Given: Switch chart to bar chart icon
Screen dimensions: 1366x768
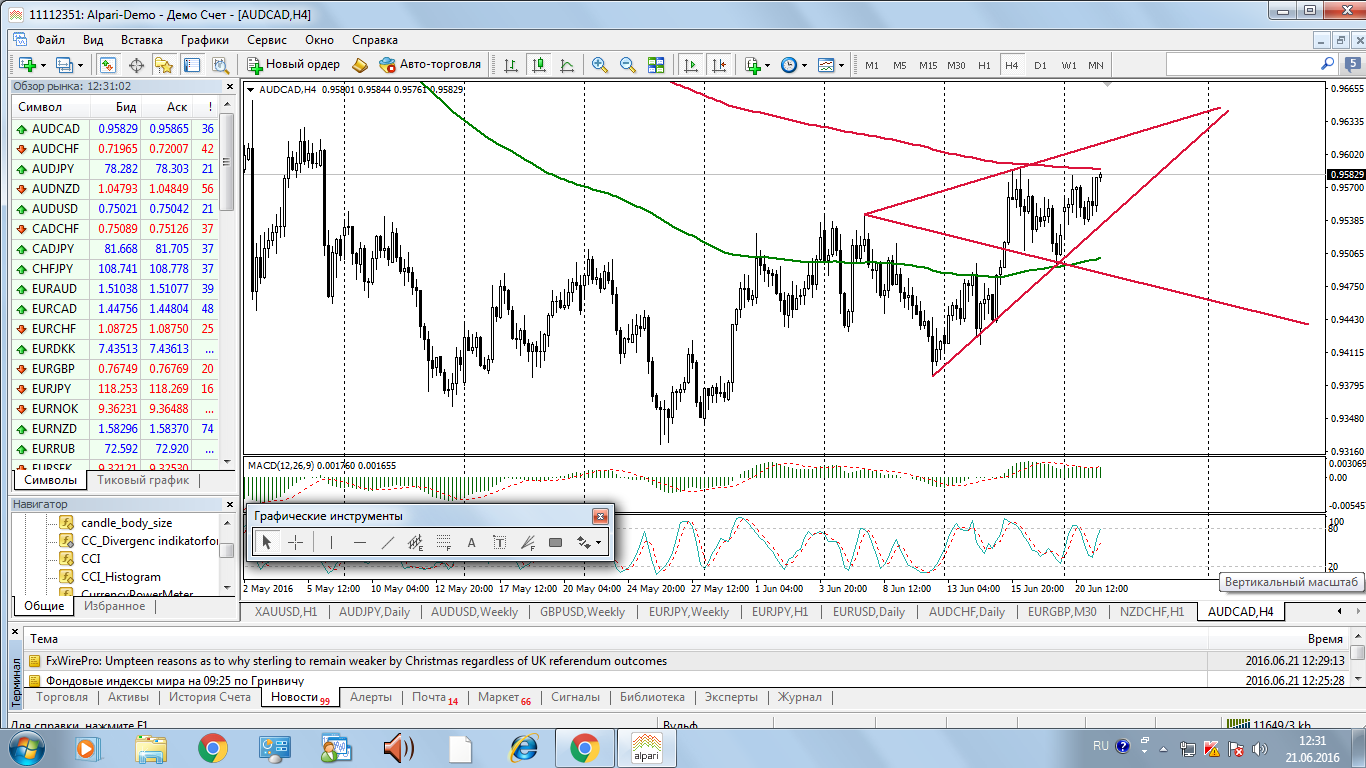Looking at the screenshot, I should [511, 65].
